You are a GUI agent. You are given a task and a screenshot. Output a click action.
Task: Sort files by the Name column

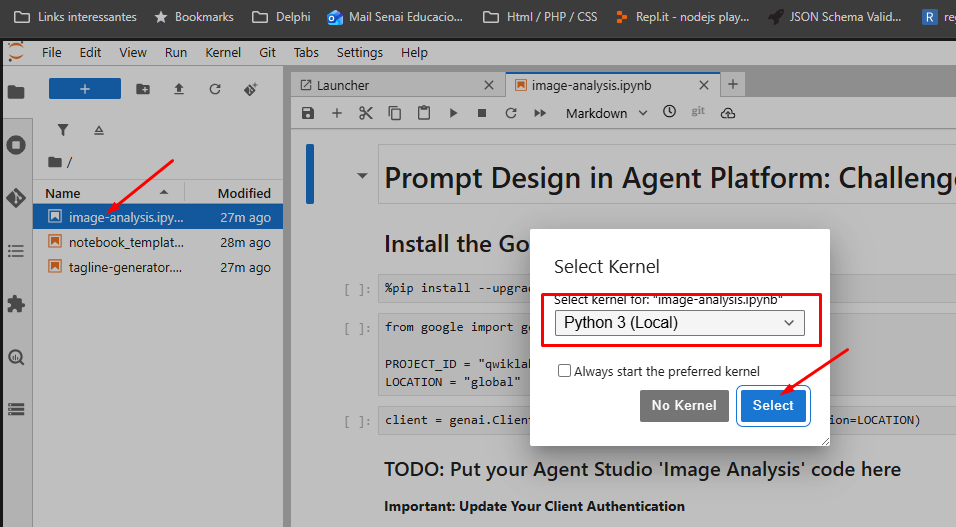point(109,193)
